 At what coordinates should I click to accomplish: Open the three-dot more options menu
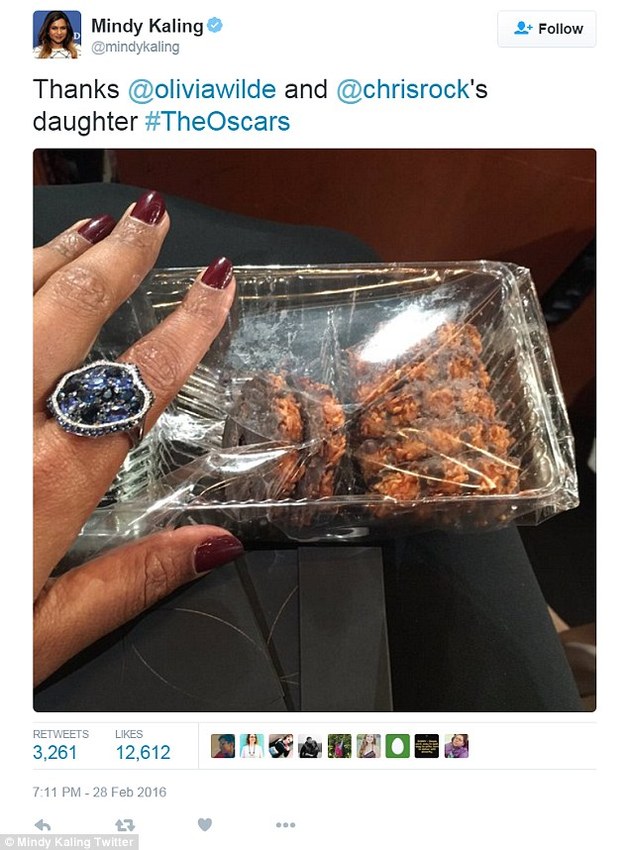pos(285,825)
